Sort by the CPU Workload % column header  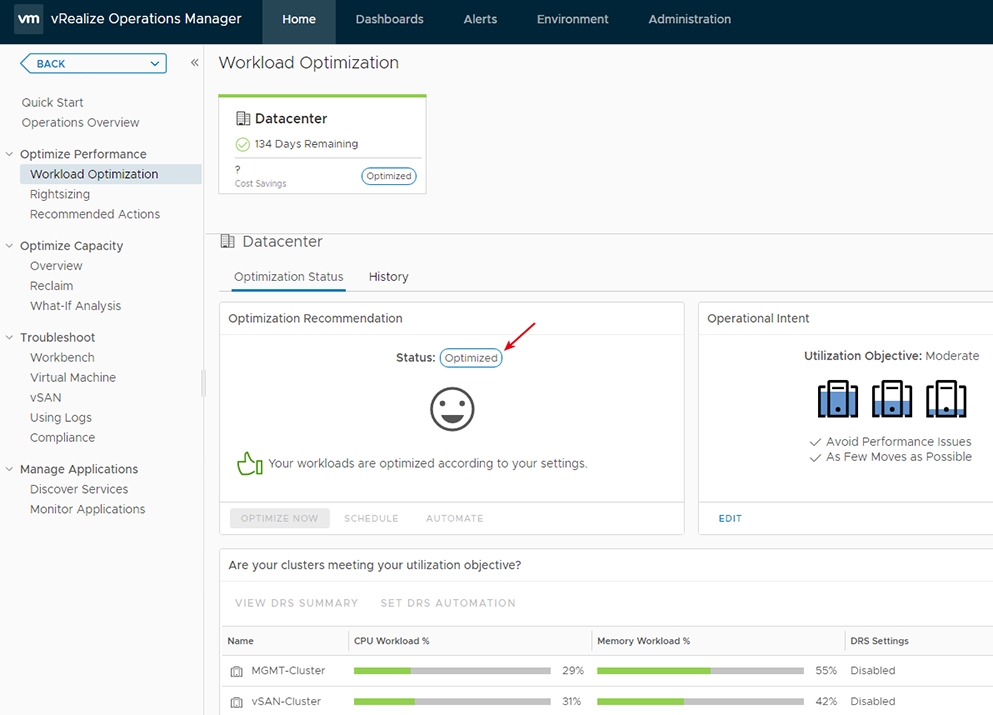(391, 641)
